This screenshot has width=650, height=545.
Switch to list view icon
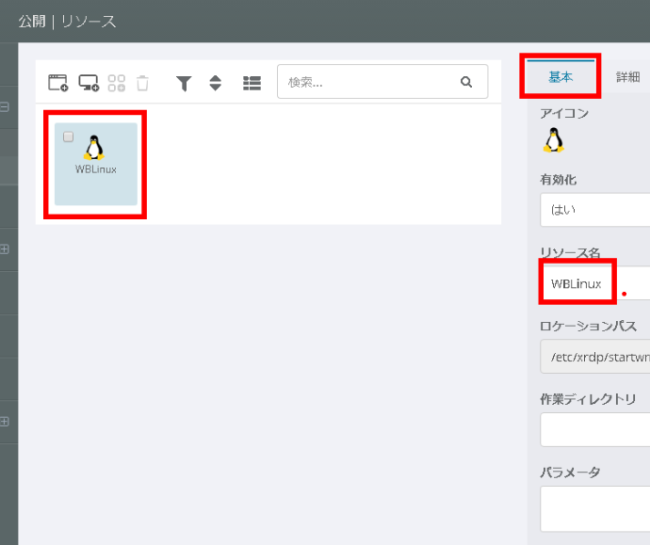click(252, 83)
